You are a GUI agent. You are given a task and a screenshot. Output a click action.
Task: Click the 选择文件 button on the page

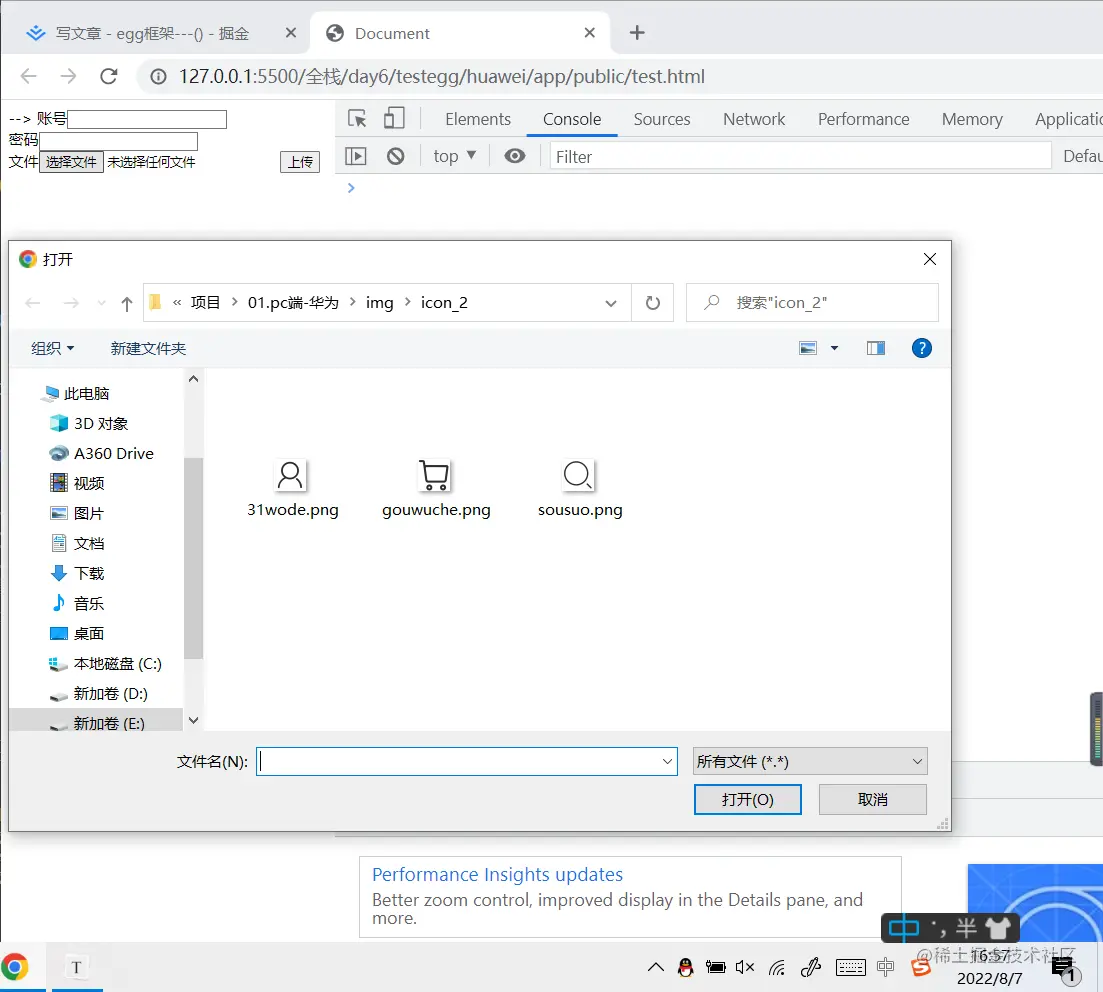(x=71, y=162)
